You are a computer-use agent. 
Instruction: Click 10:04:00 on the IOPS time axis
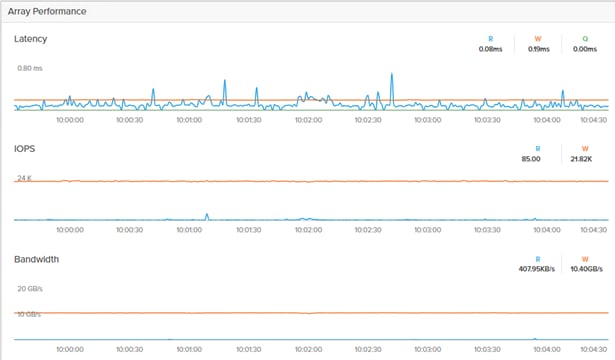click(547, 230)
